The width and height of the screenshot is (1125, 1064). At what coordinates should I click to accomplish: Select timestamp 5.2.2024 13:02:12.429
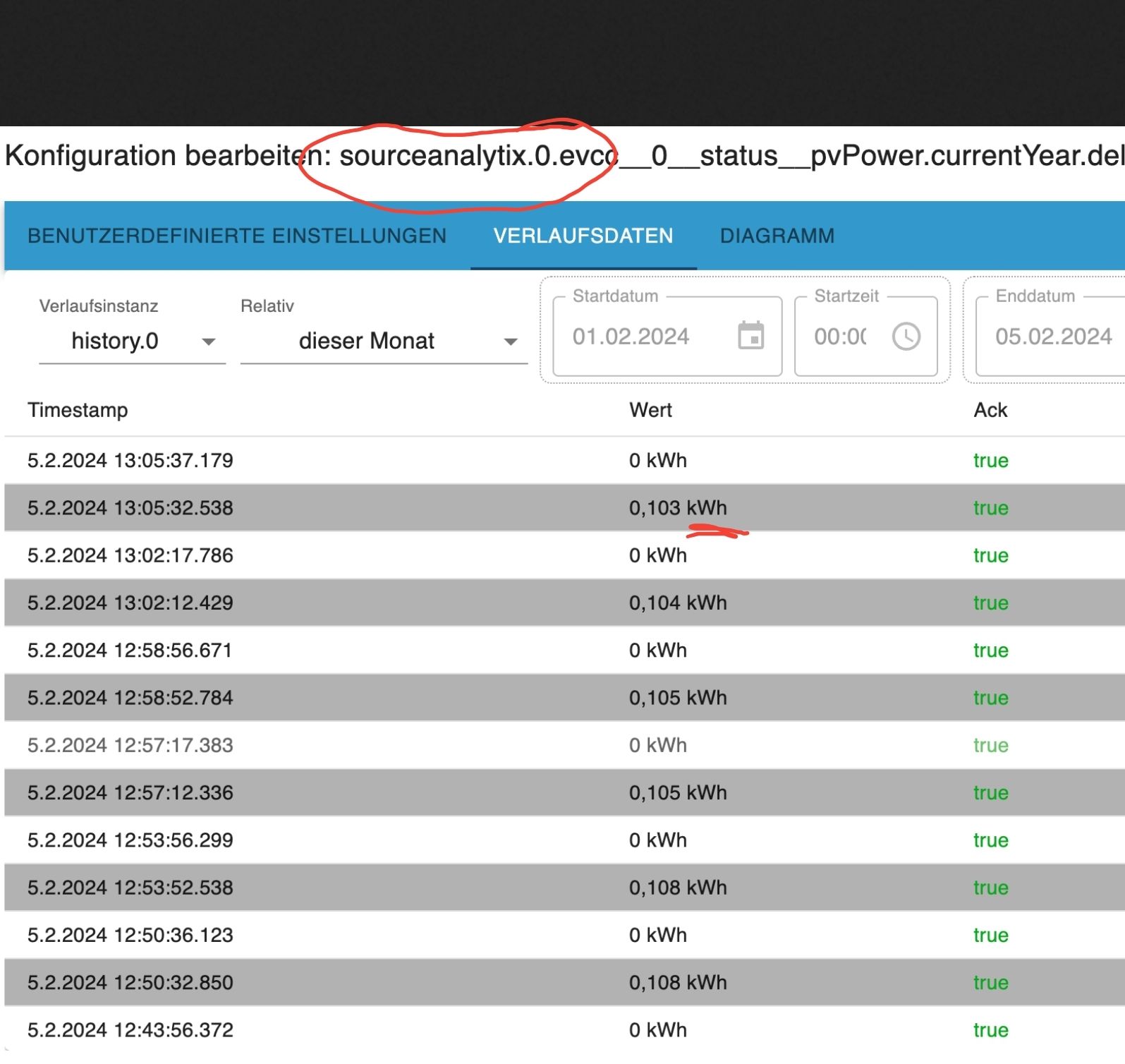pos(130,603)
